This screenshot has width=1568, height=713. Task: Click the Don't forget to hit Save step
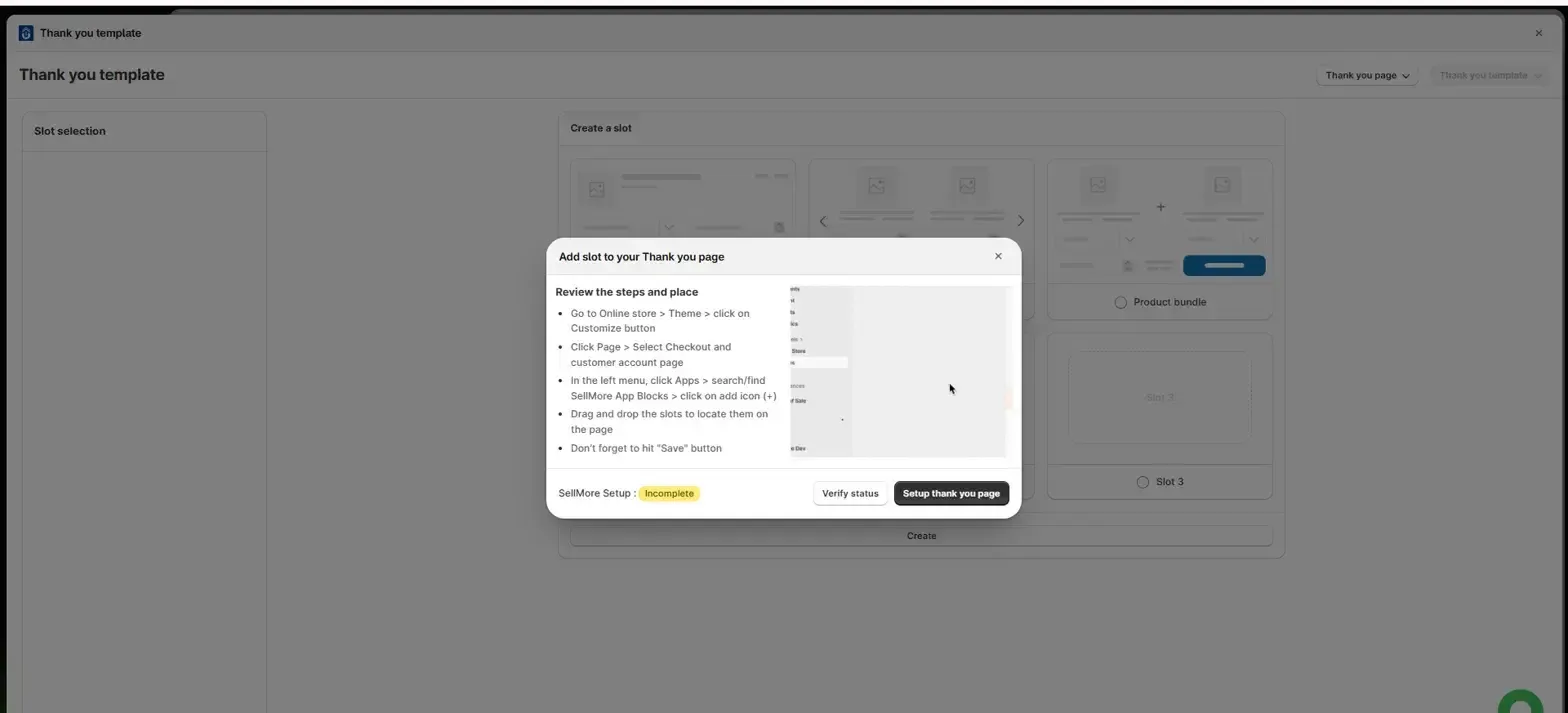[x=646, y=448]
